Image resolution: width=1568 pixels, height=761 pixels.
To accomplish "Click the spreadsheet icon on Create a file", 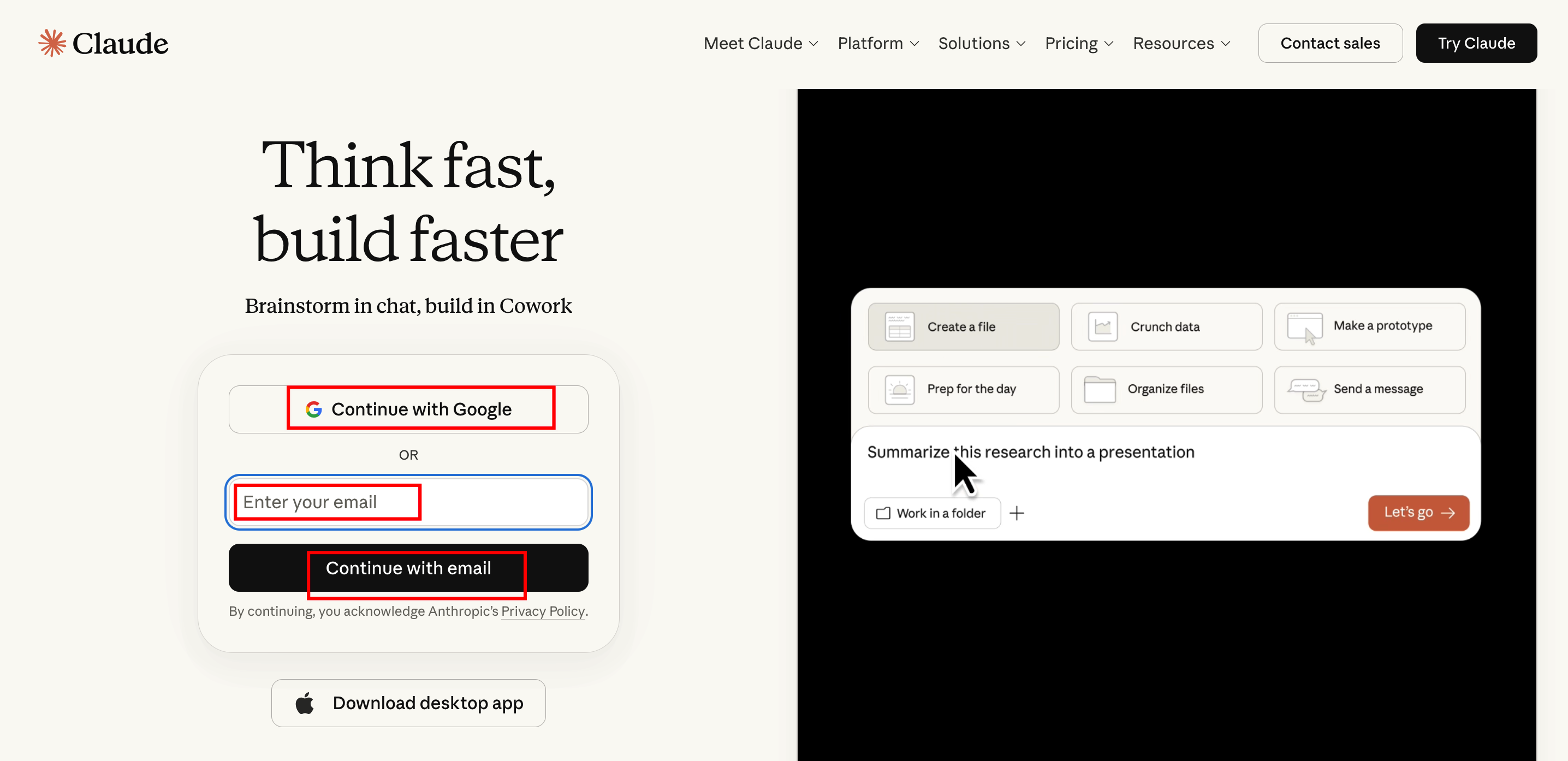I will [899, 326].
